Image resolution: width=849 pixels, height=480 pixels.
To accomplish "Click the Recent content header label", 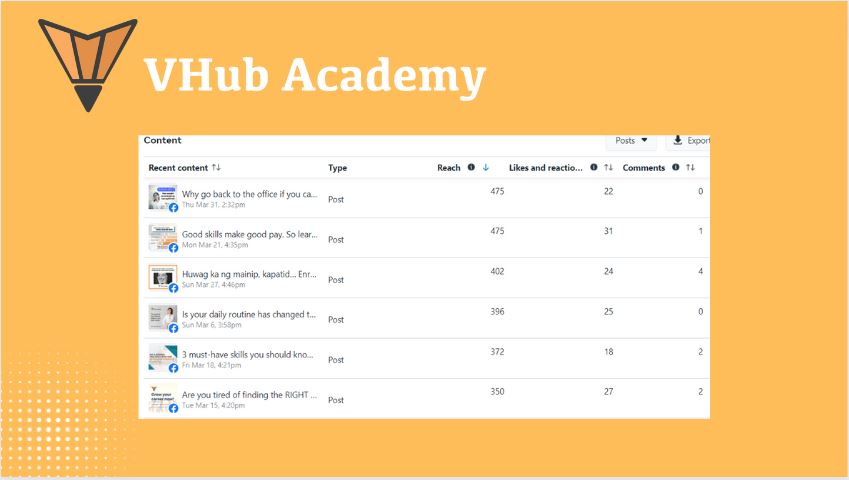I will [x=178, y=168].
